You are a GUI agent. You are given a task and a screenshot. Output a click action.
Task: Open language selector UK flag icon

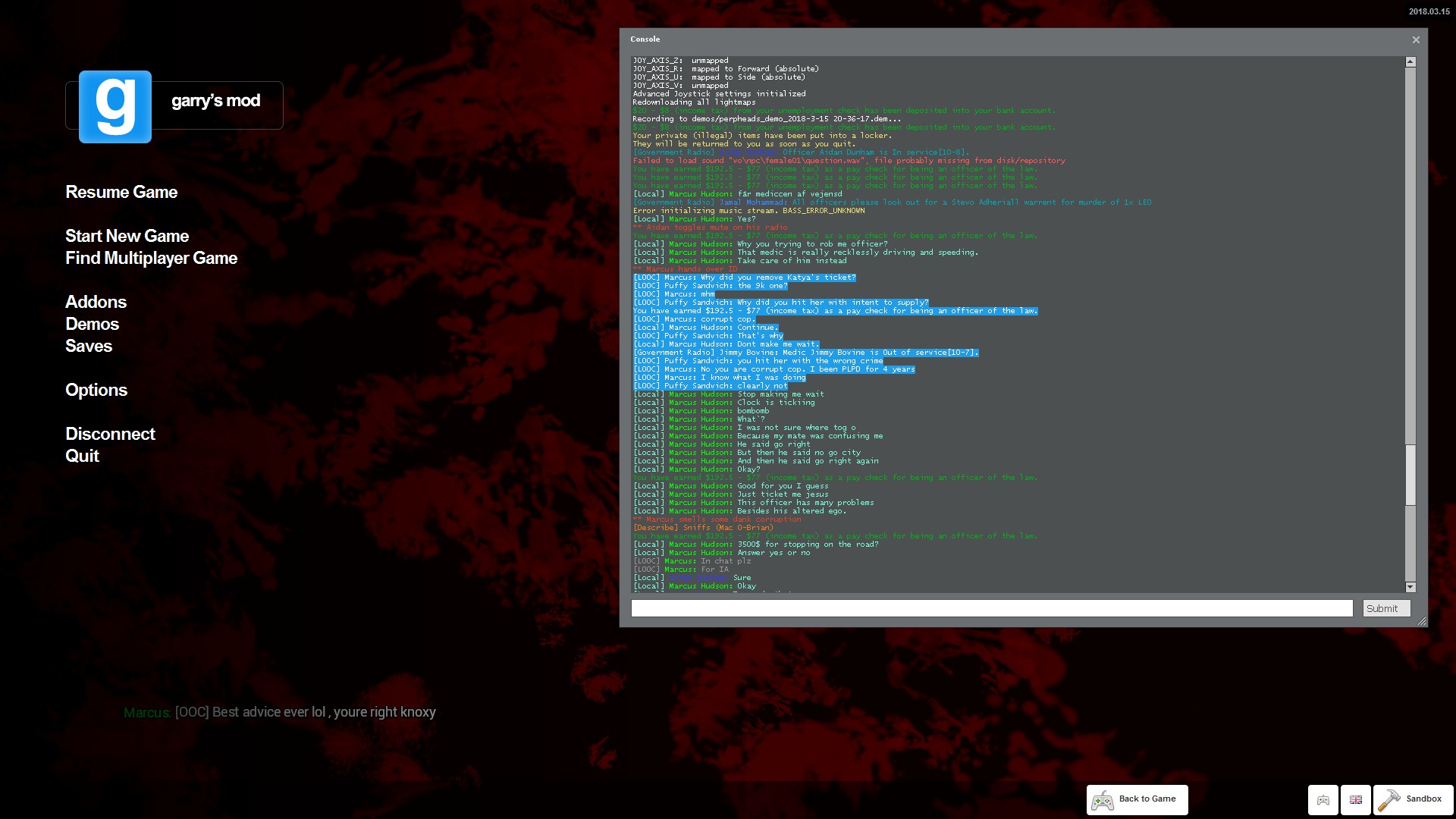click(1356, 800)
